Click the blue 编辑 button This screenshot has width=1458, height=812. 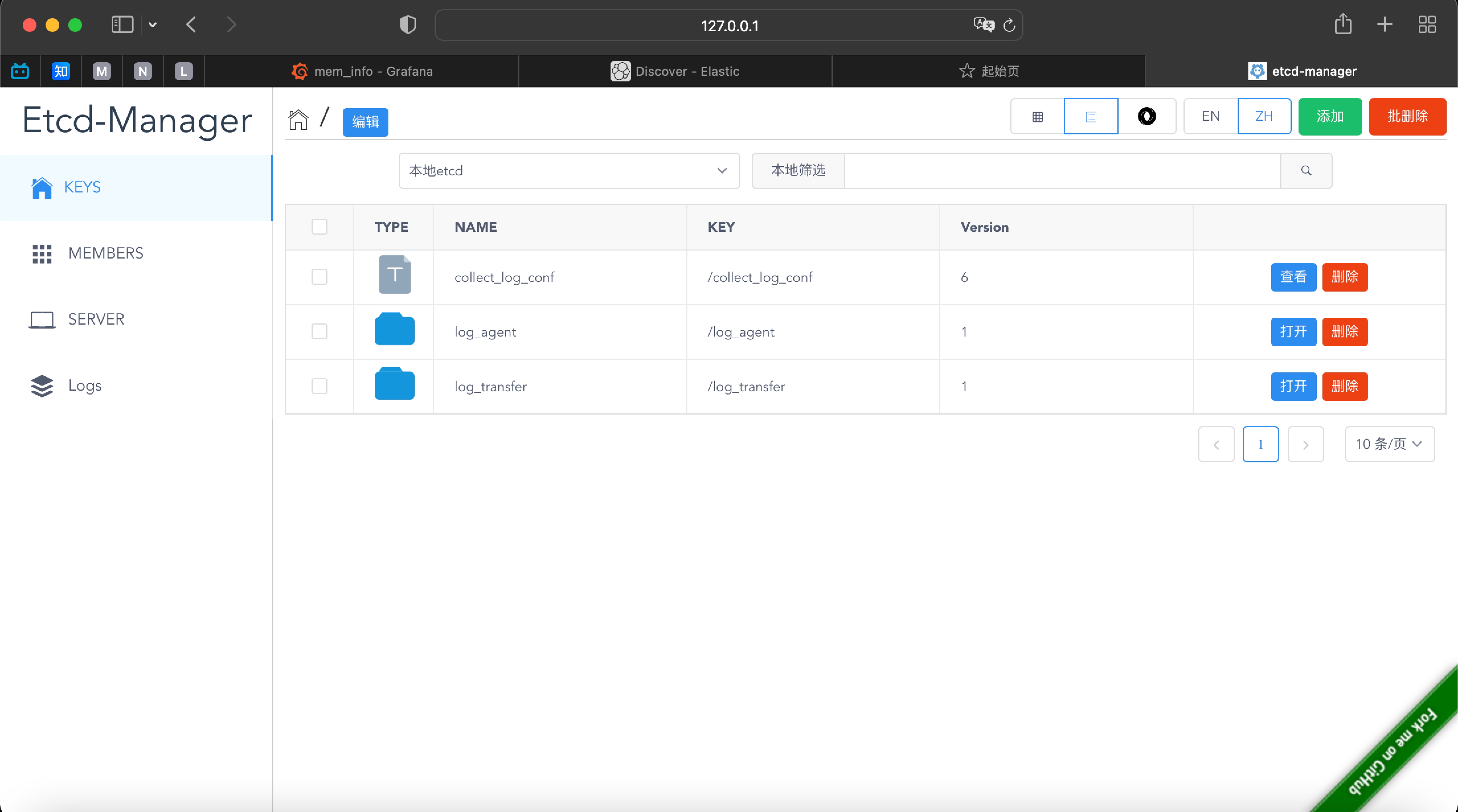tap(365, 122)
